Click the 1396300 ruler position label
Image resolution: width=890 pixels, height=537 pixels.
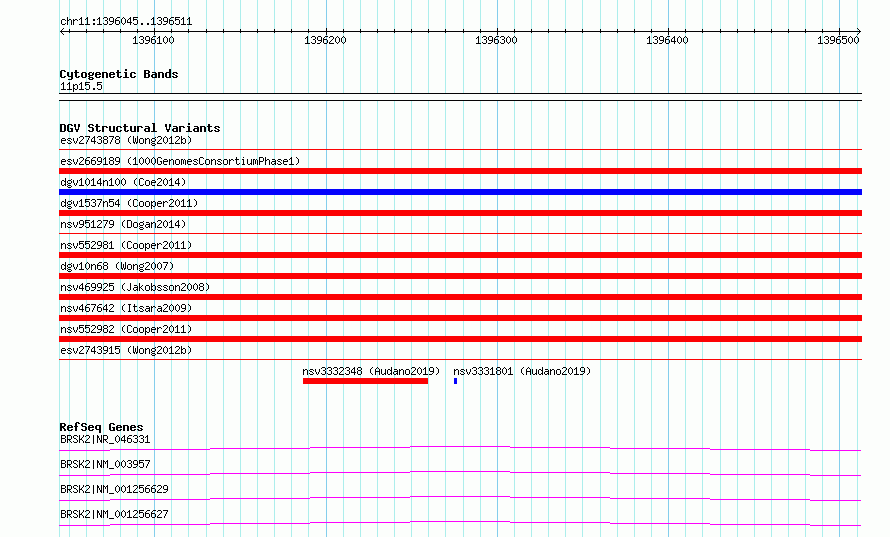pos(496,40)
